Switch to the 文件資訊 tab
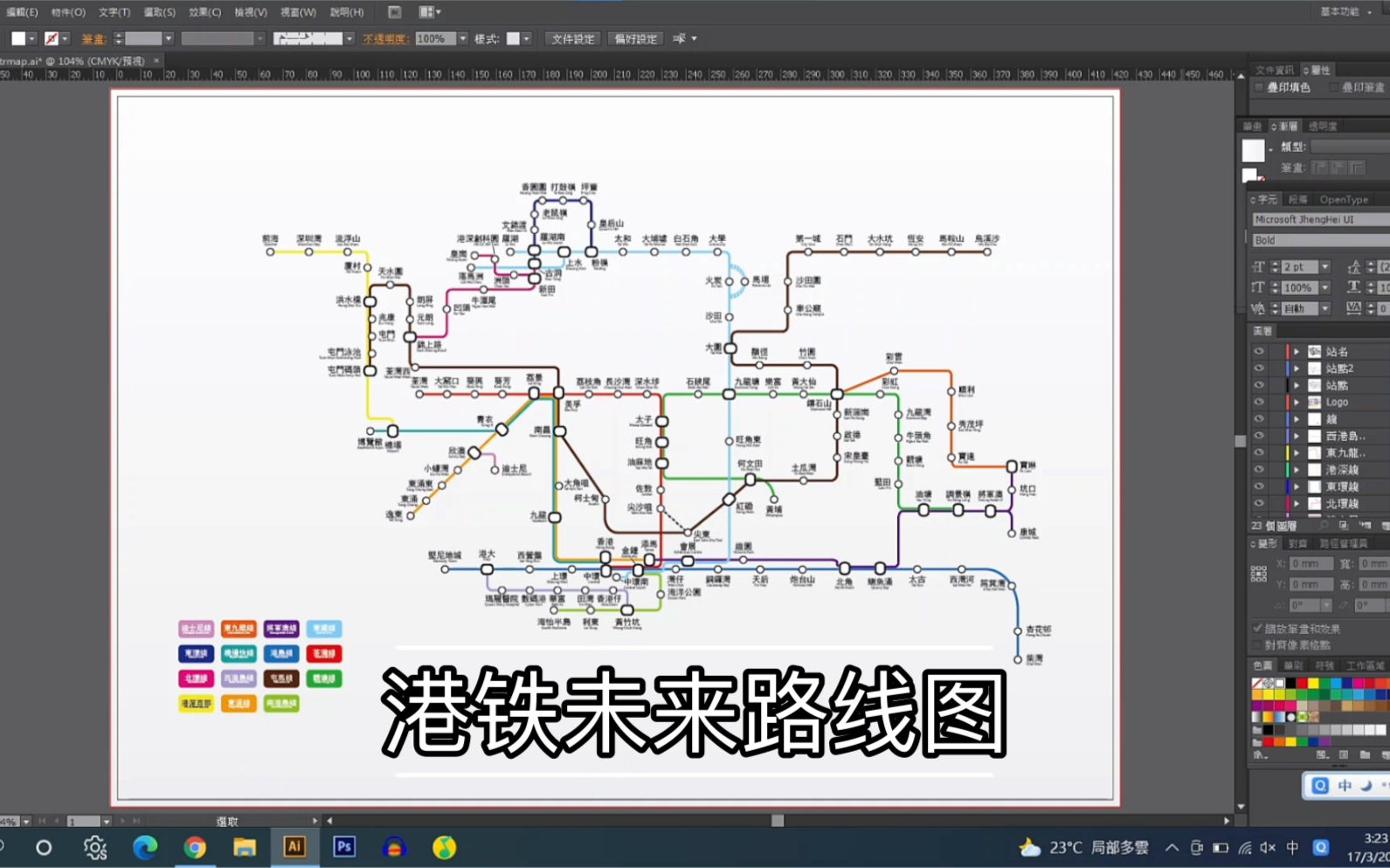Screen dimensions: 1390x868 (1275, 70)
